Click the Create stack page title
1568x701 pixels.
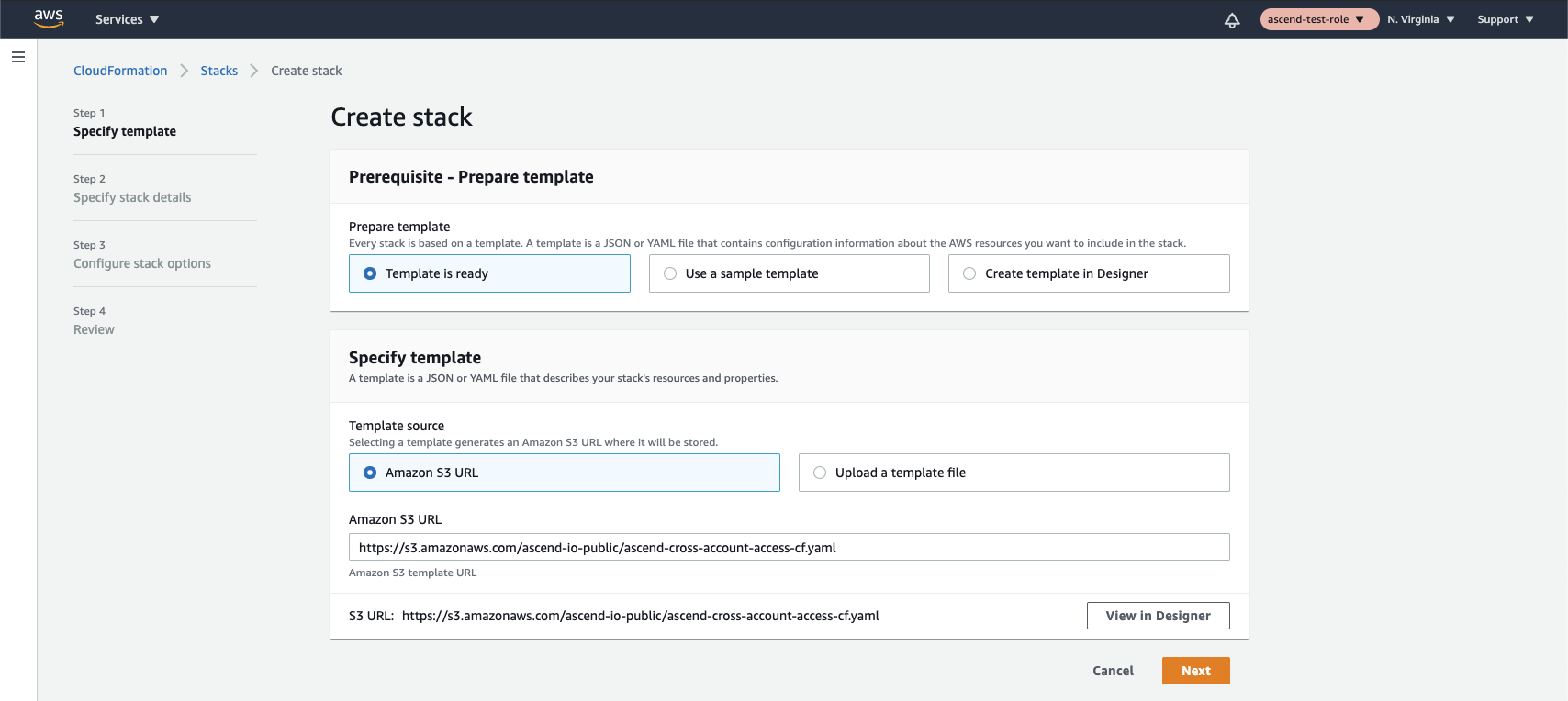(x=401, y=117)
